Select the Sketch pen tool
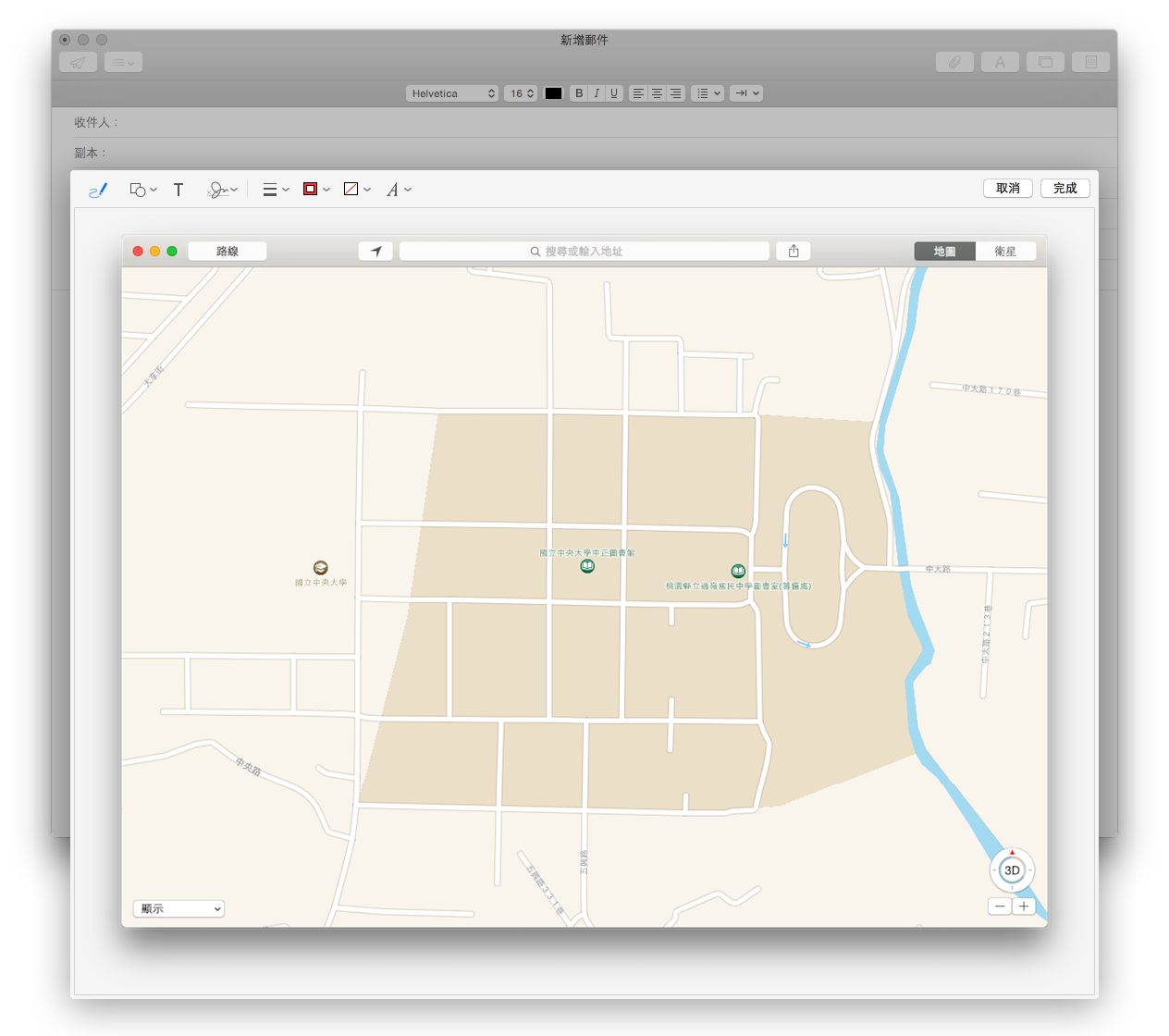Image resolution: width=1169 pixels, height=1036 pixels. click(98, 190)
